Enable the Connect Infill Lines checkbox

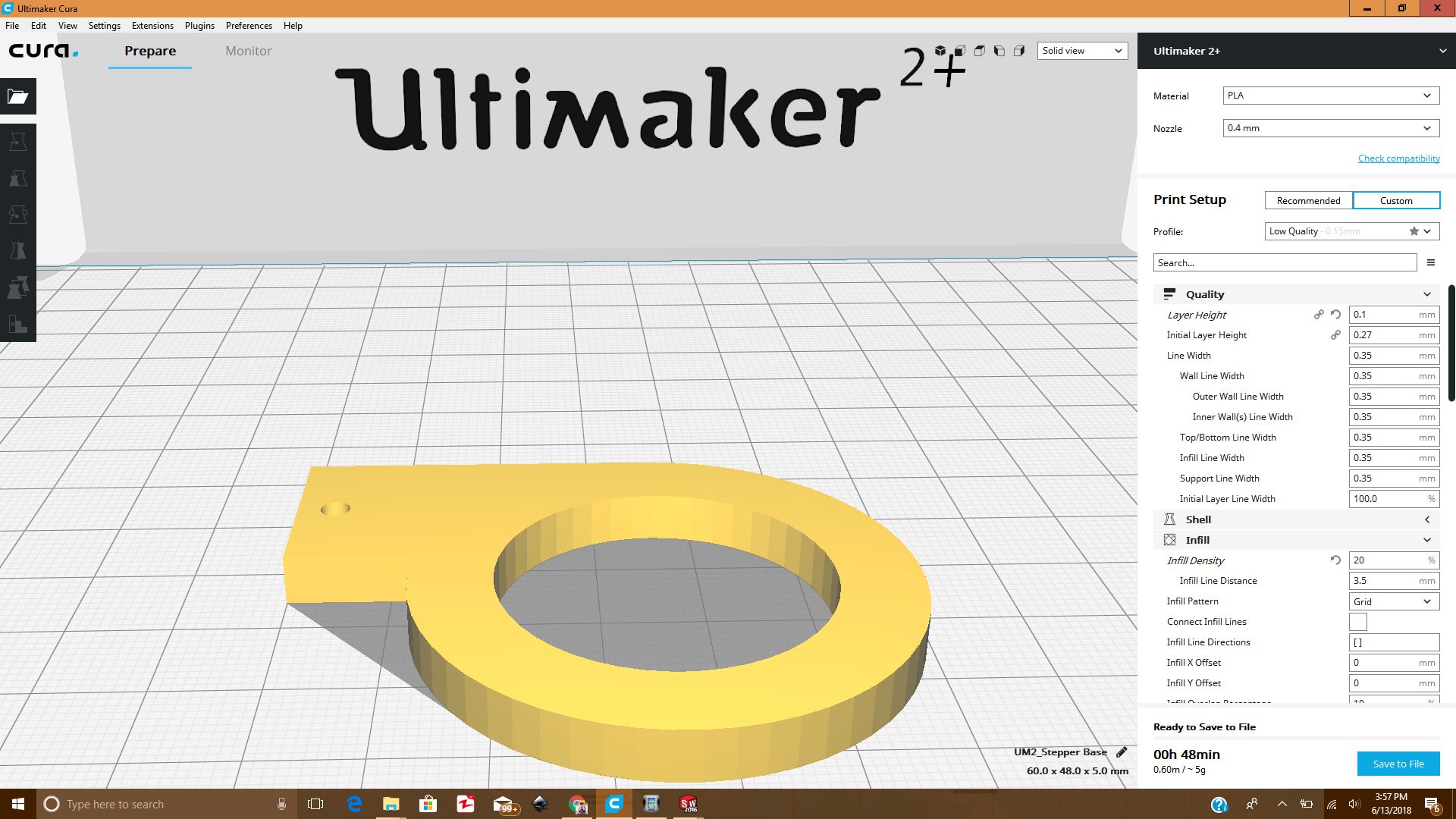[x=1357, y=622]
